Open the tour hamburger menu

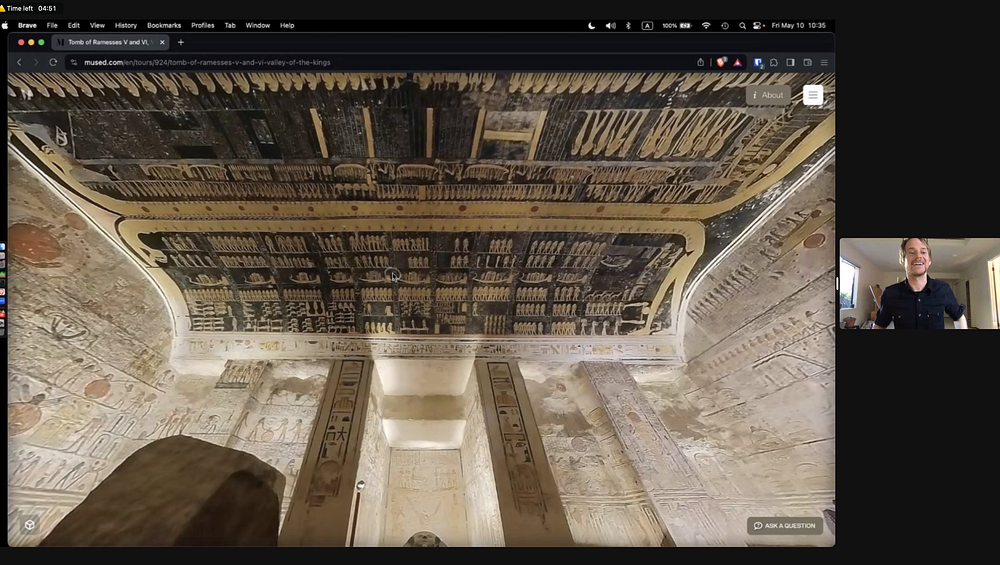coord(812,95)
